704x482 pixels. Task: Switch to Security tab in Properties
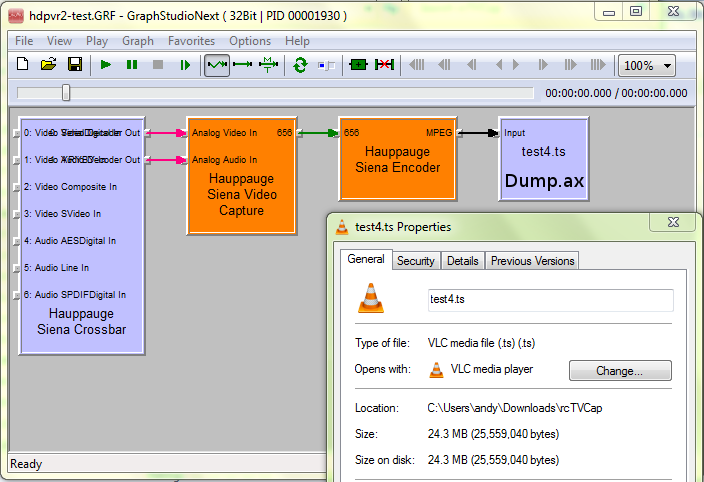coord(416,261)
